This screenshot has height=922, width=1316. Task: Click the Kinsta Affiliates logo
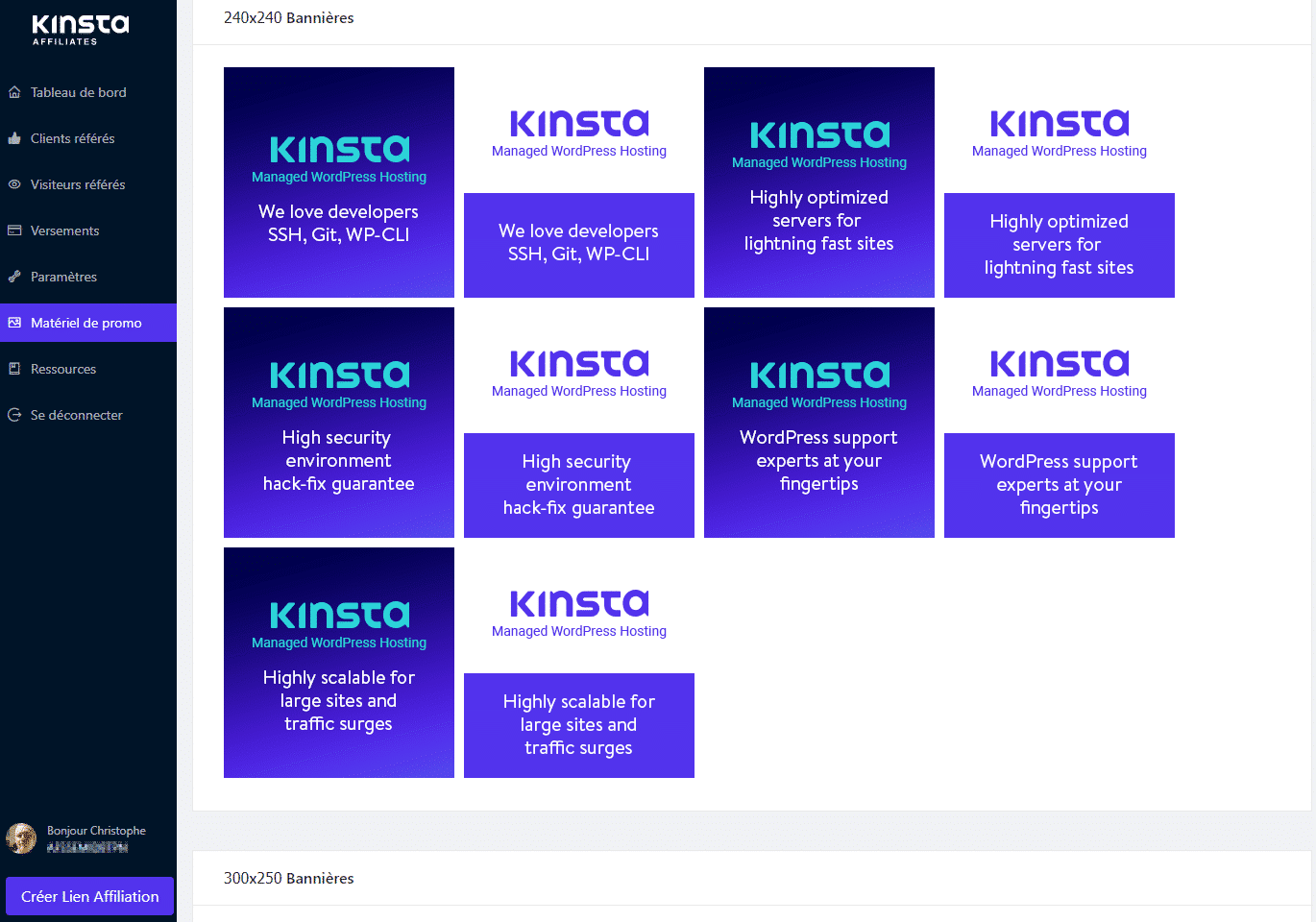pos(79,30)
